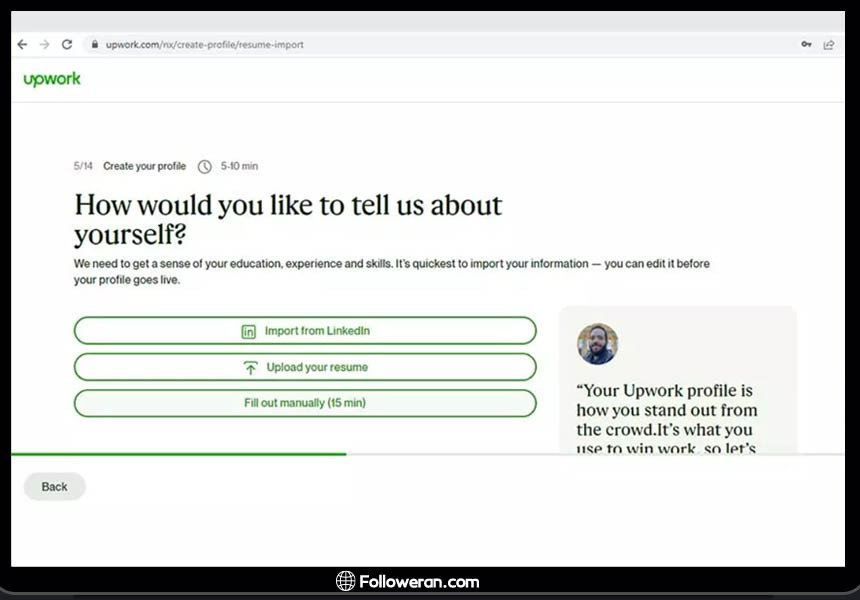The width and height of the screenshot is (860, 600).
Task: Click the 5/14 step indicator text
Action: click(83, 166)
